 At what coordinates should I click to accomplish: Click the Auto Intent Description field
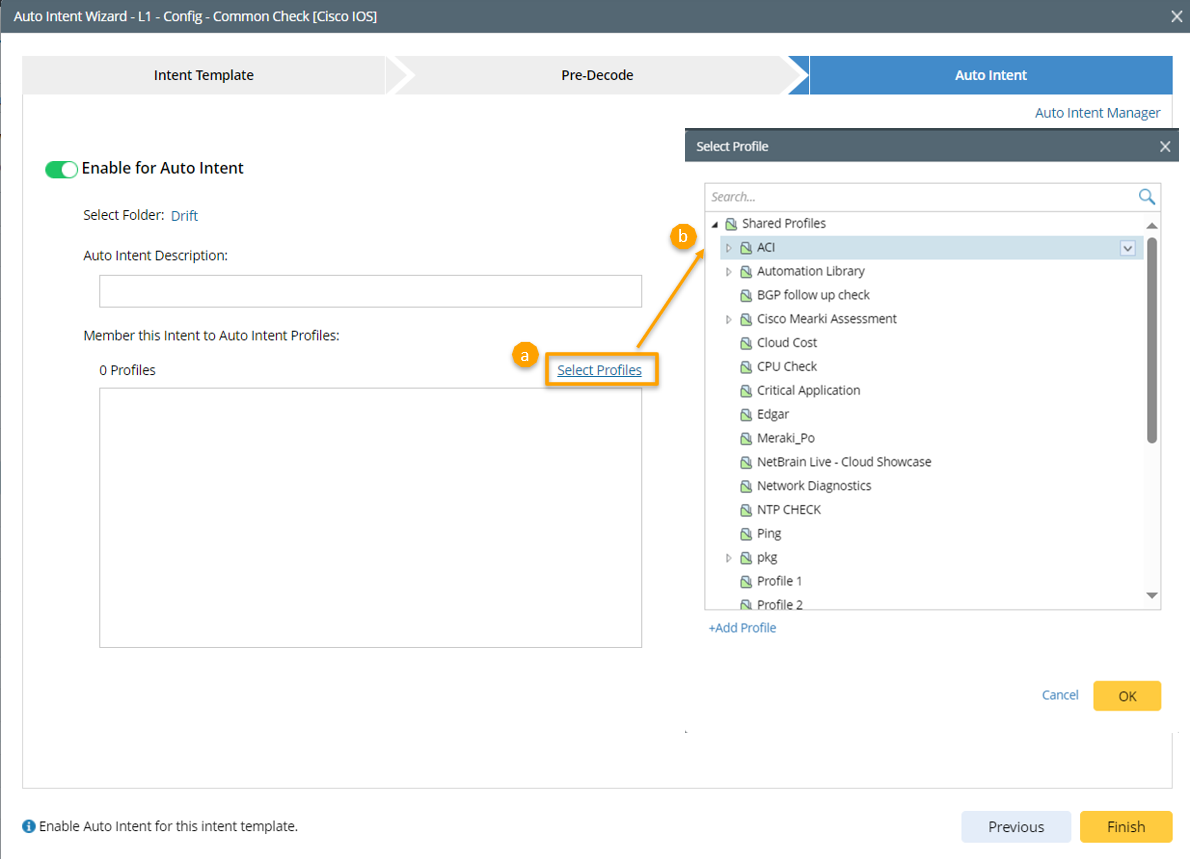370,291
